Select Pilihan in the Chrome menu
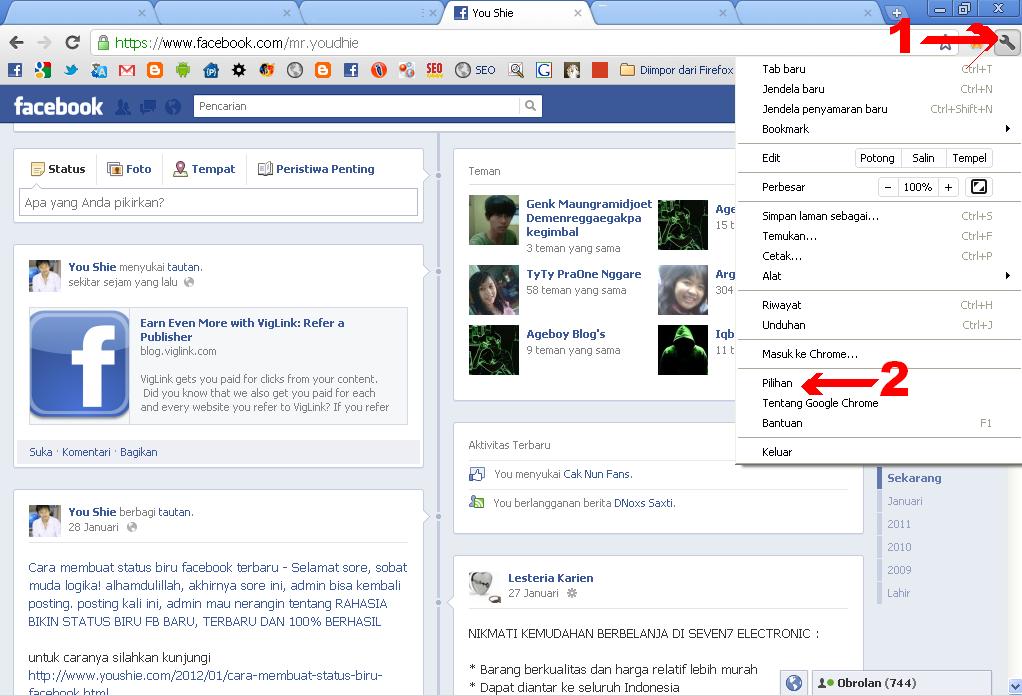This screenshot has height=696, width=1022. 879,383
